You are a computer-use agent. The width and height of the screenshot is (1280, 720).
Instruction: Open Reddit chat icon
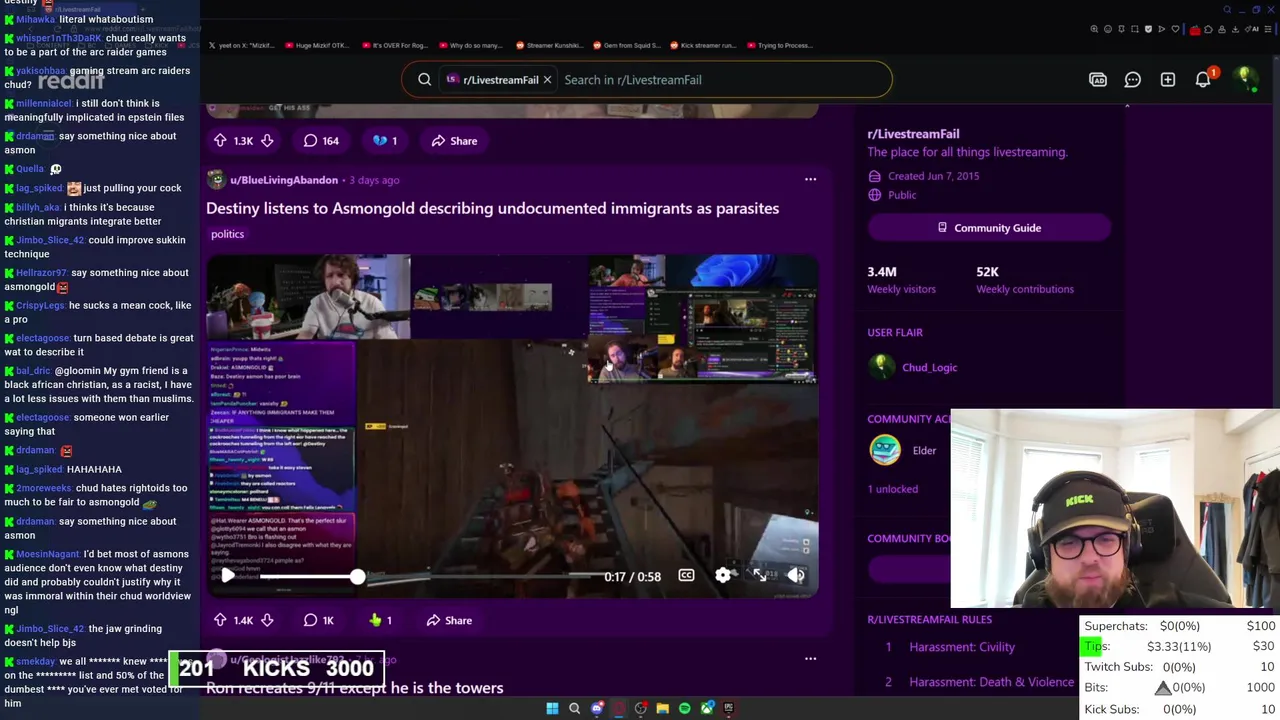pos(1133,79)
